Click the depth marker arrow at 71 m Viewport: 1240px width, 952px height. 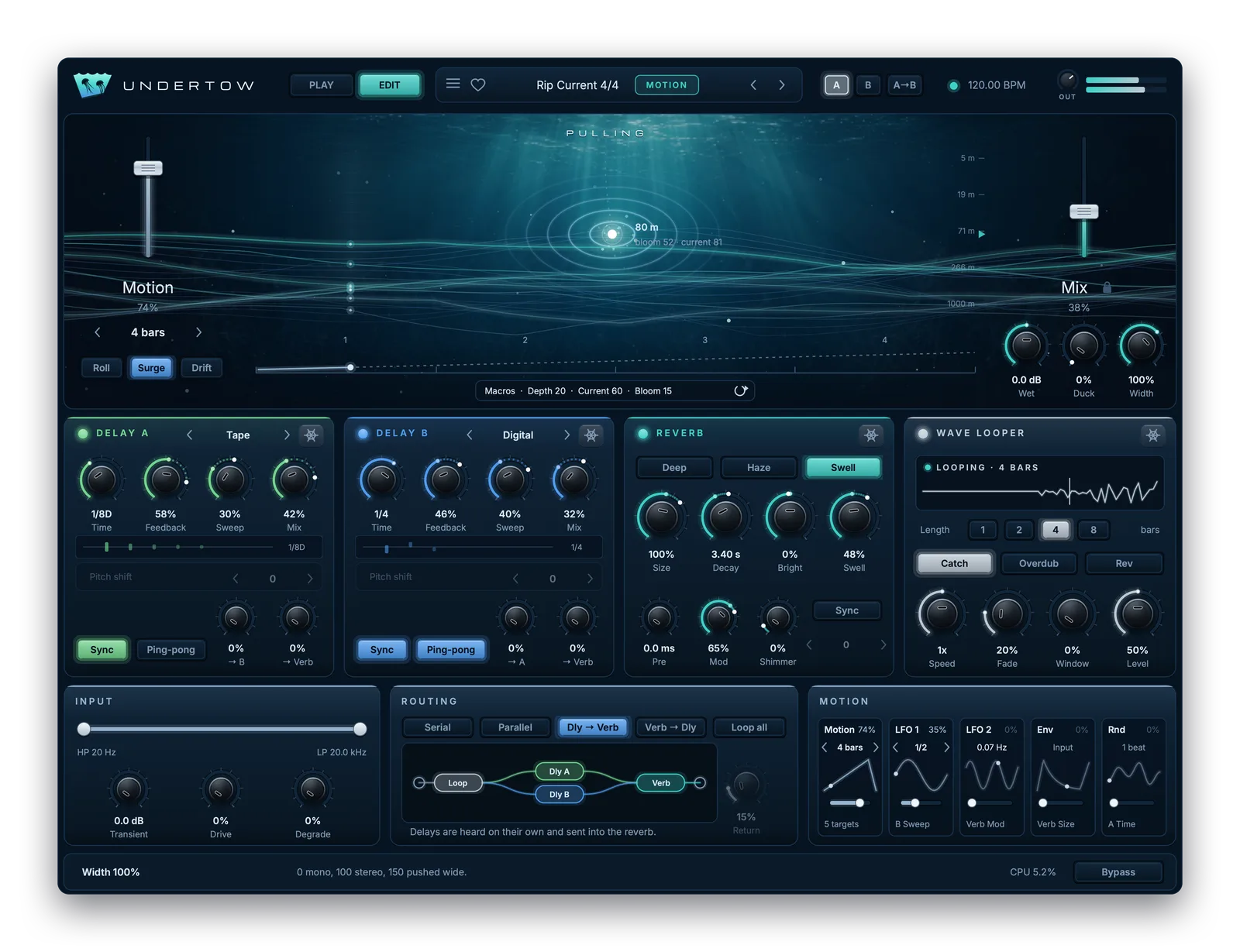(982, 233)
